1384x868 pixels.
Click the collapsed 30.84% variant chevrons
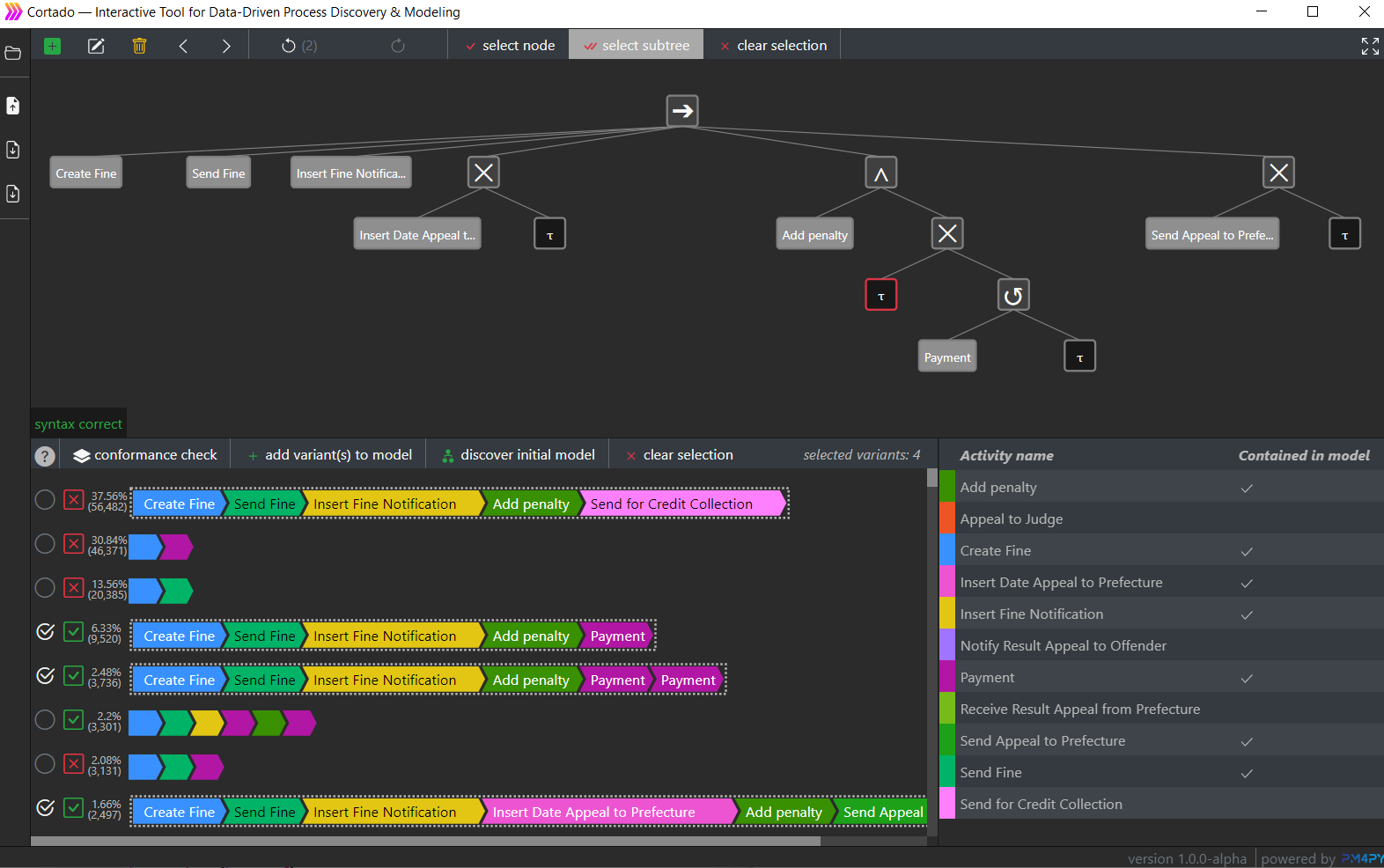tap(160, 547)
